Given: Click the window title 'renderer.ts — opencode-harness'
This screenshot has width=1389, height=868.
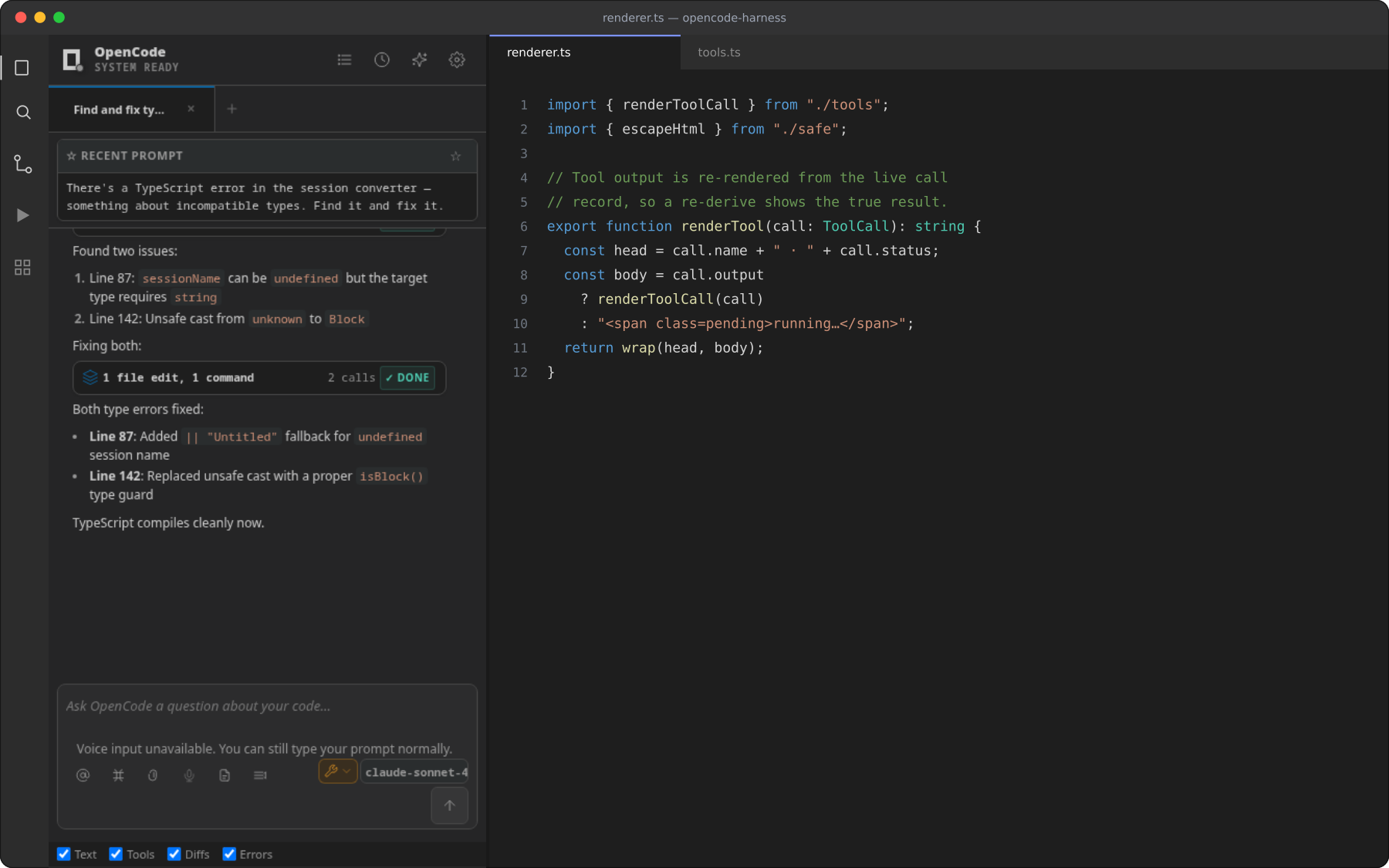Looking at the screenshot, I should 694,18.
